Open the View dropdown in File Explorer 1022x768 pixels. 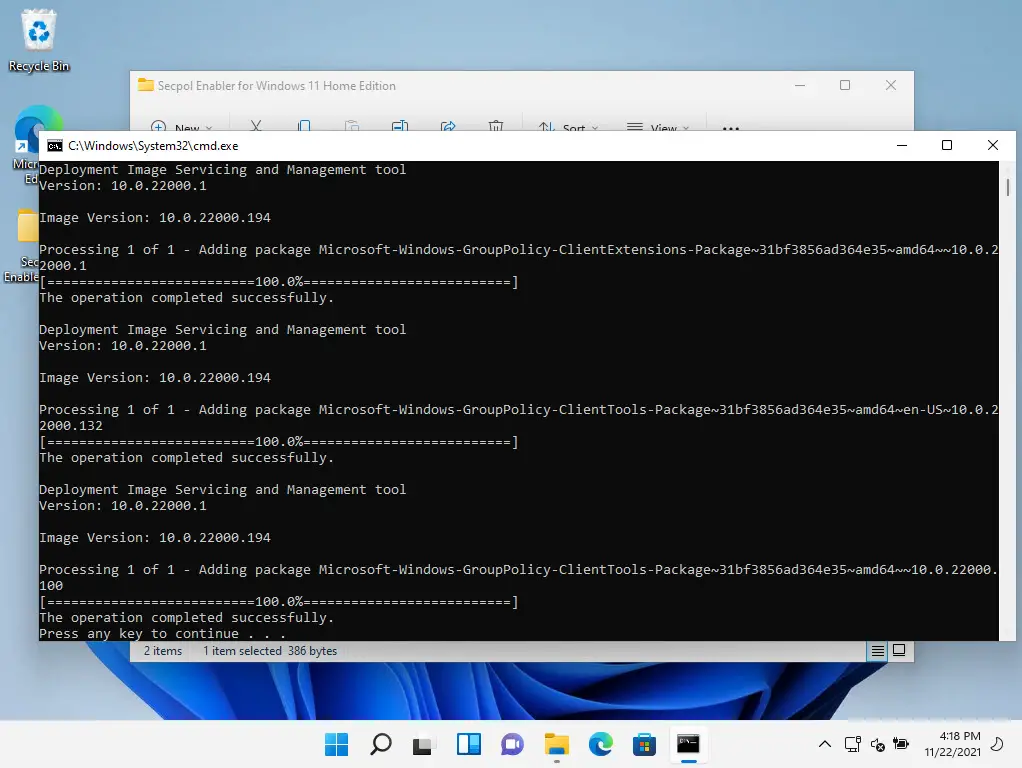658,126
